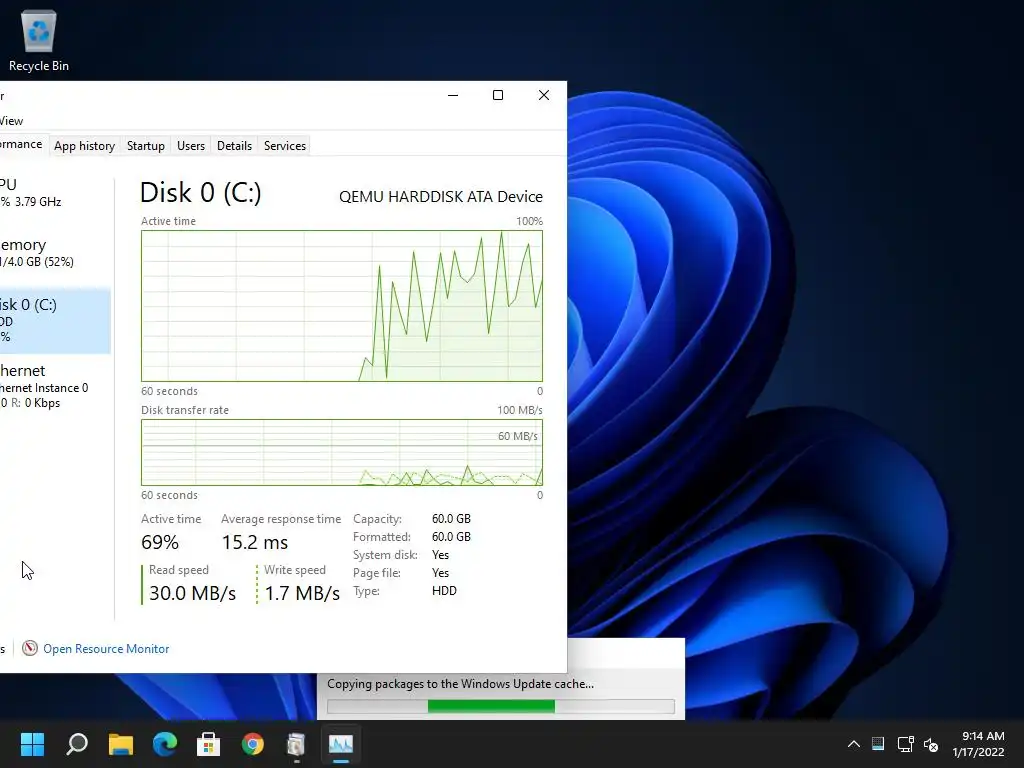Open Resource Monitor link
This screenshot has width=1024, height=768.
(106, 648)
